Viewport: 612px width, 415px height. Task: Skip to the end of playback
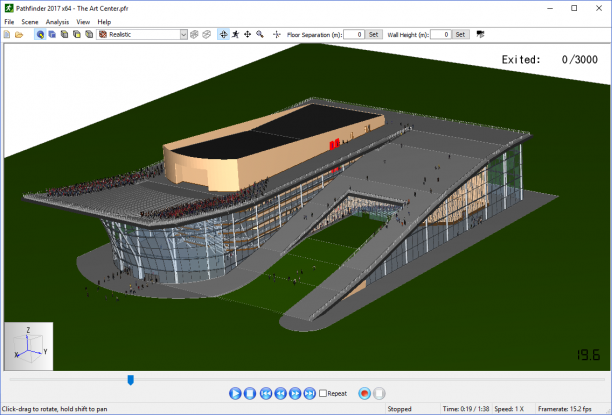[310, 393]
